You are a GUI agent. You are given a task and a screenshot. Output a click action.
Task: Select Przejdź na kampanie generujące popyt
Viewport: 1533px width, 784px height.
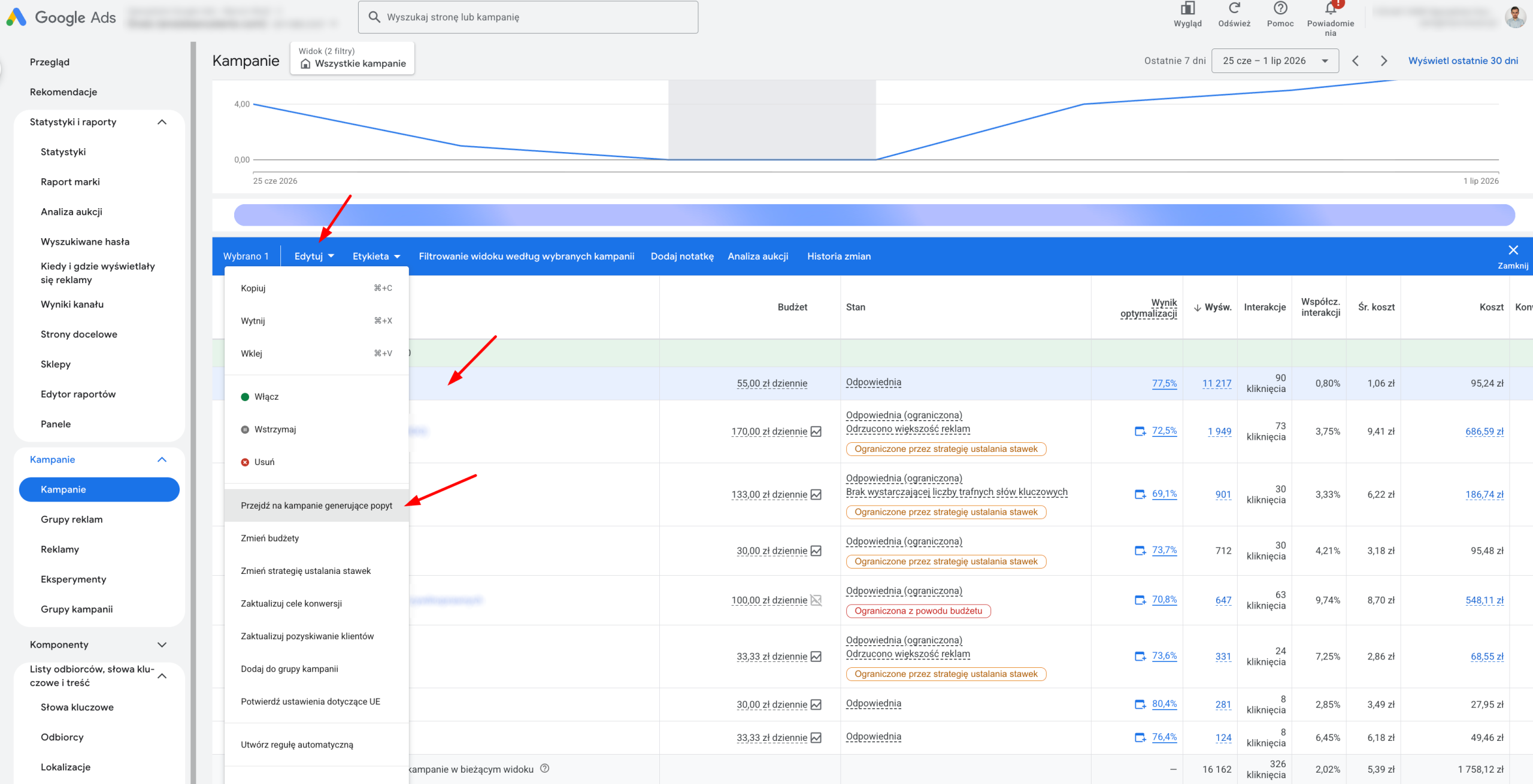(x=316, y=506)
